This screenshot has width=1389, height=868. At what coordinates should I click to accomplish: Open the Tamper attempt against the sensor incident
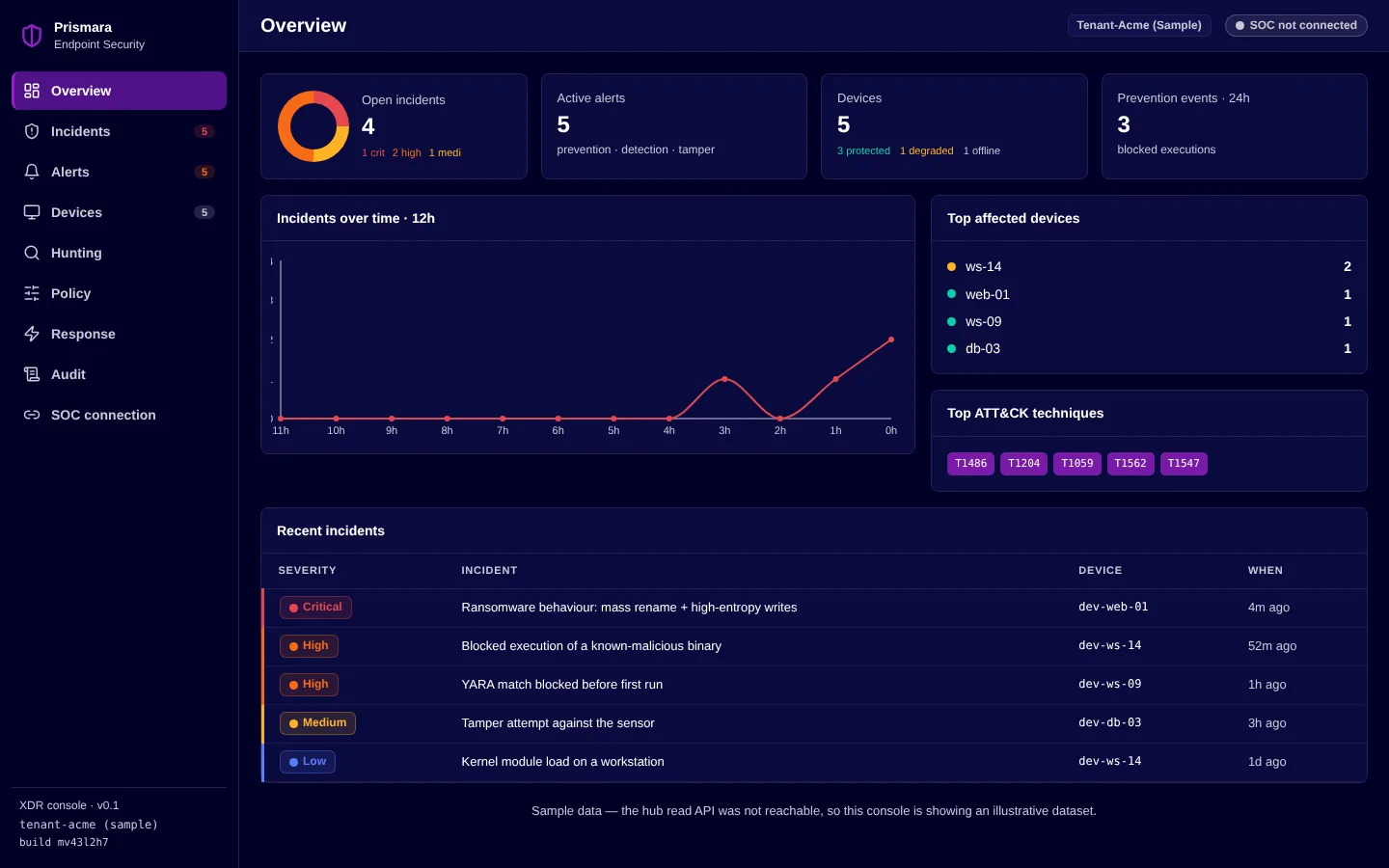tap(814, 723)
